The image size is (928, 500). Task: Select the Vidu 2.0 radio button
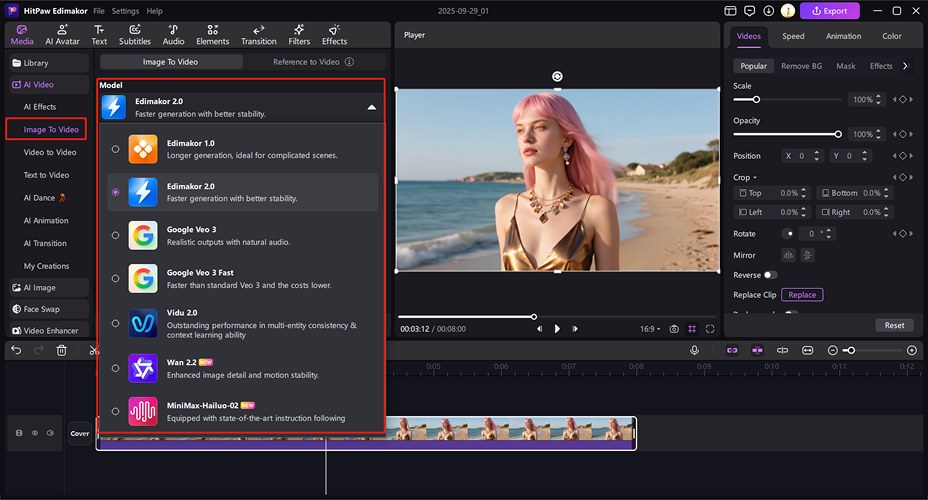click(115, 323)
